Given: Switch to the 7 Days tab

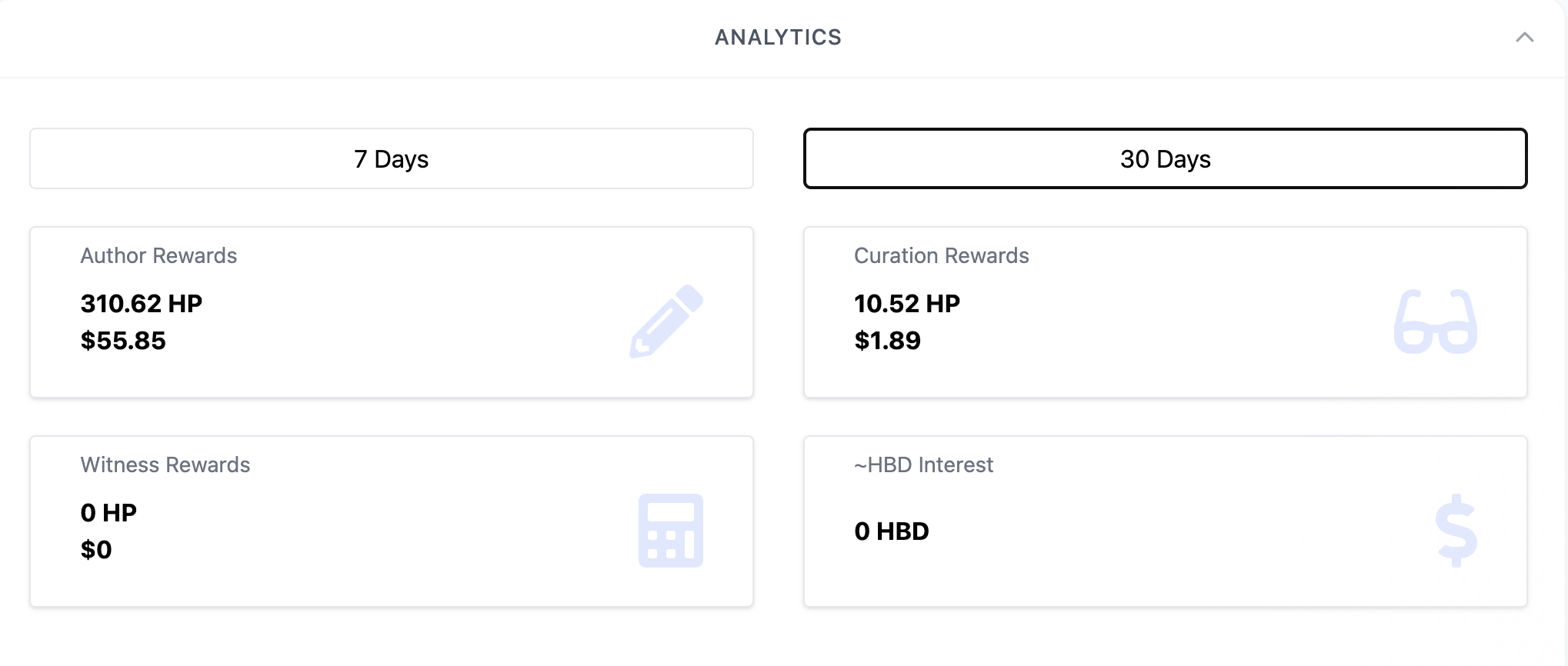Looking at the screenshot, I should 391,159.
